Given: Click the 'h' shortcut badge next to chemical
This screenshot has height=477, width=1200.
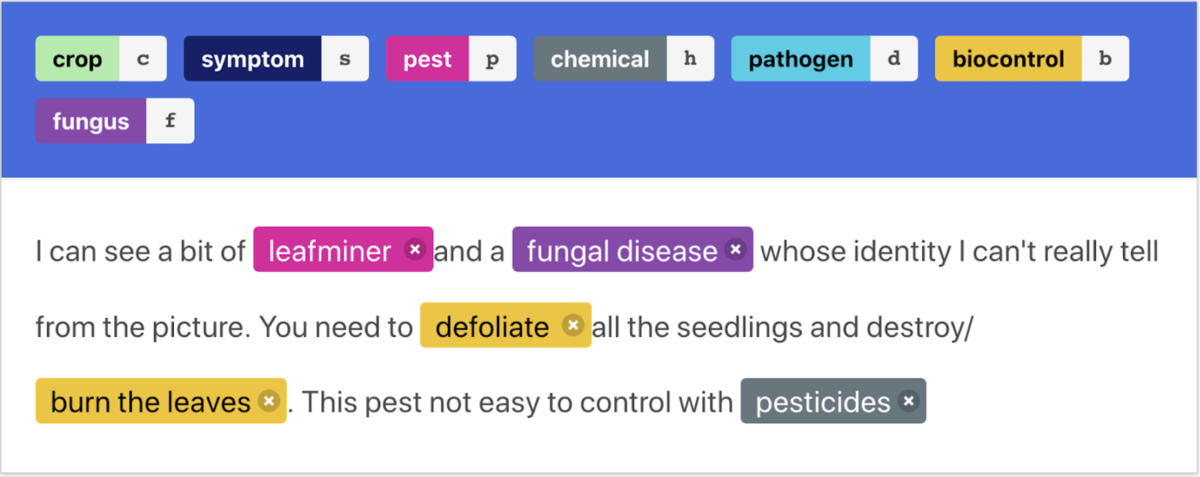Looking at the screenshot, I should pyautogui.click(x=690, y=59).
